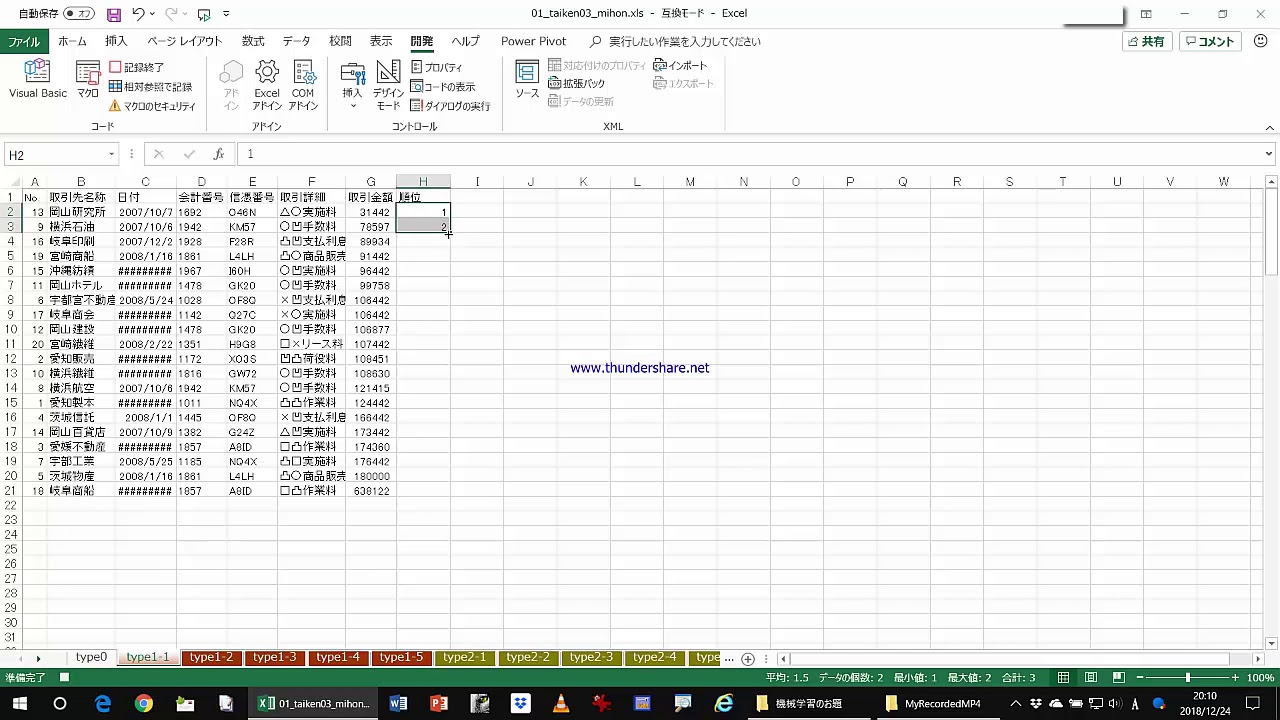
Task: Adjust the zoom slider in status bar
Action: coord(1188,678)
